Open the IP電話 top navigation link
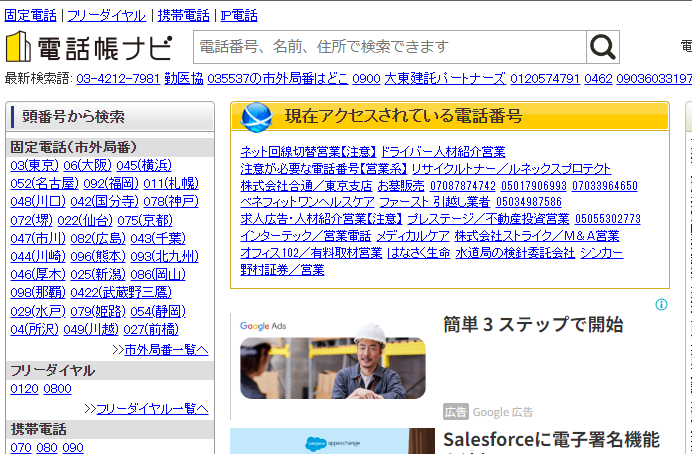Viewport: 692px width, 454px height. 239,15
